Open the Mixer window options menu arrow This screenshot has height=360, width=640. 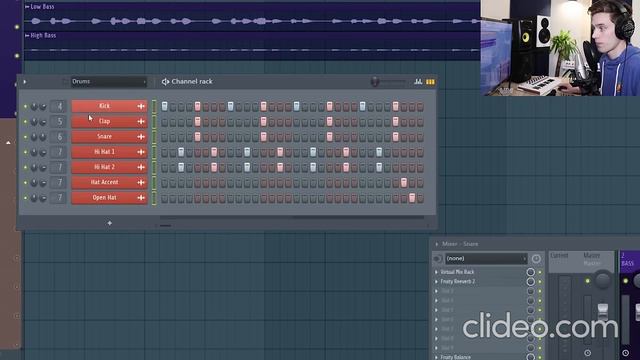pyautogui.click(x=436, y=244)
